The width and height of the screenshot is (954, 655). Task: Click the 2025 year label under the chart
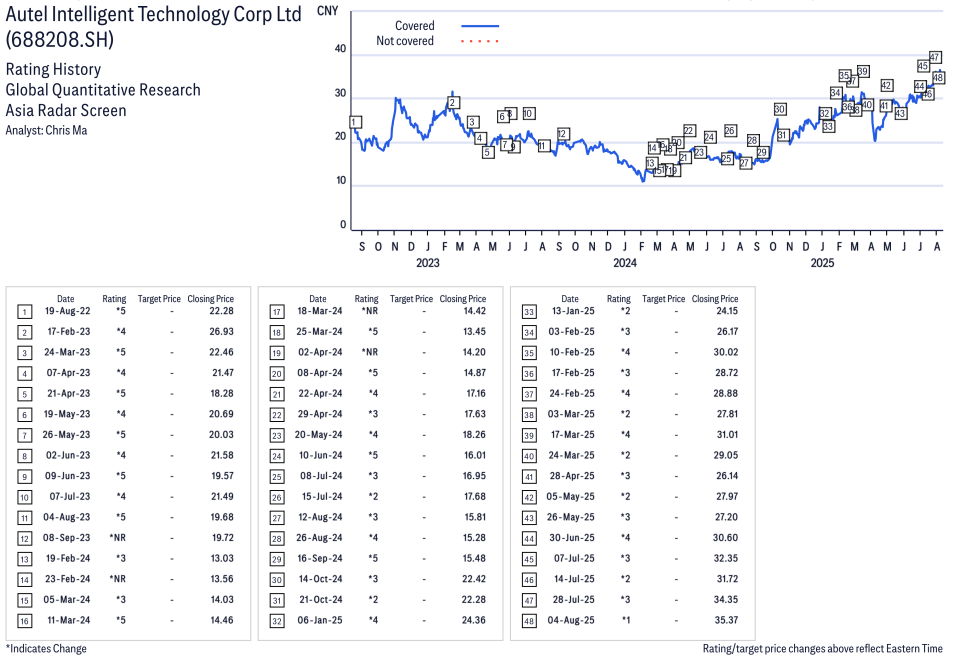tap(822, 263)
